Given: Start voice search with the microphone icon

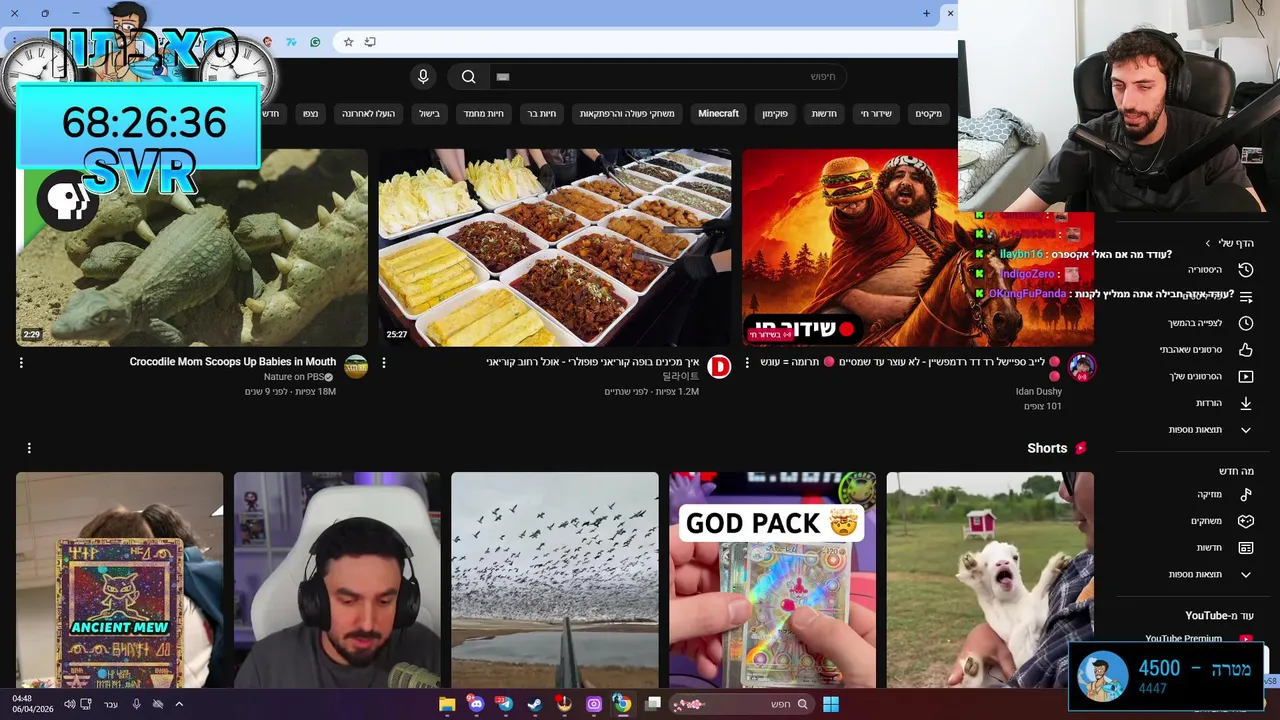Looking at the screenshot, I should (x=423, y=77).
